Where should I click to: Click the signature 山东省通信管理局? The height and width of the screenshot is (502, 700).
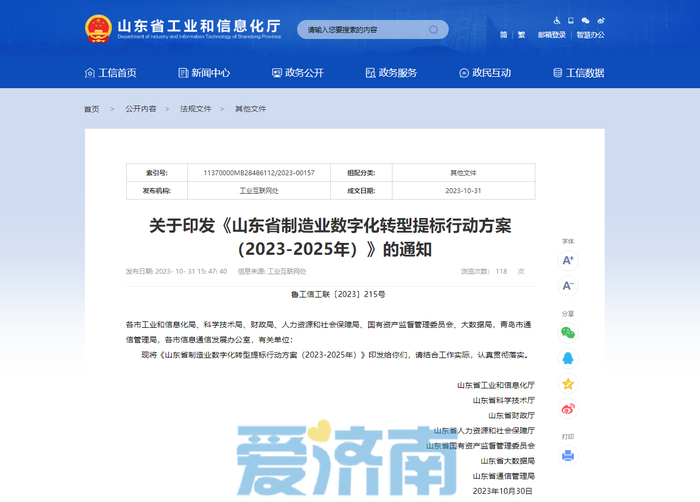point(504,476)
